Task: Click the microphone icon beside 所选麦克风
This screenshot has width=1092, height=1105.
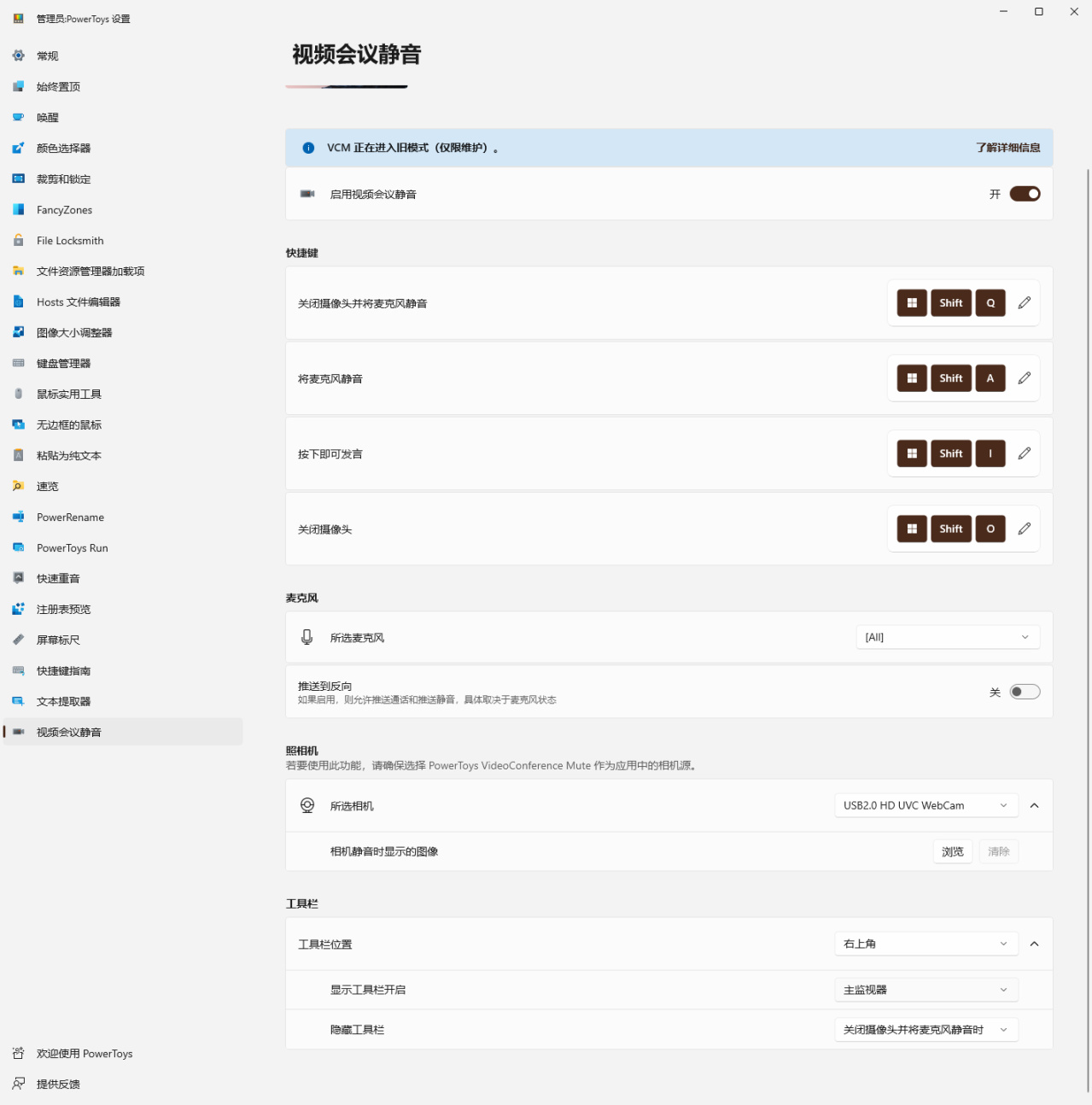Action: pyautogui.click(x=307, y=637)
